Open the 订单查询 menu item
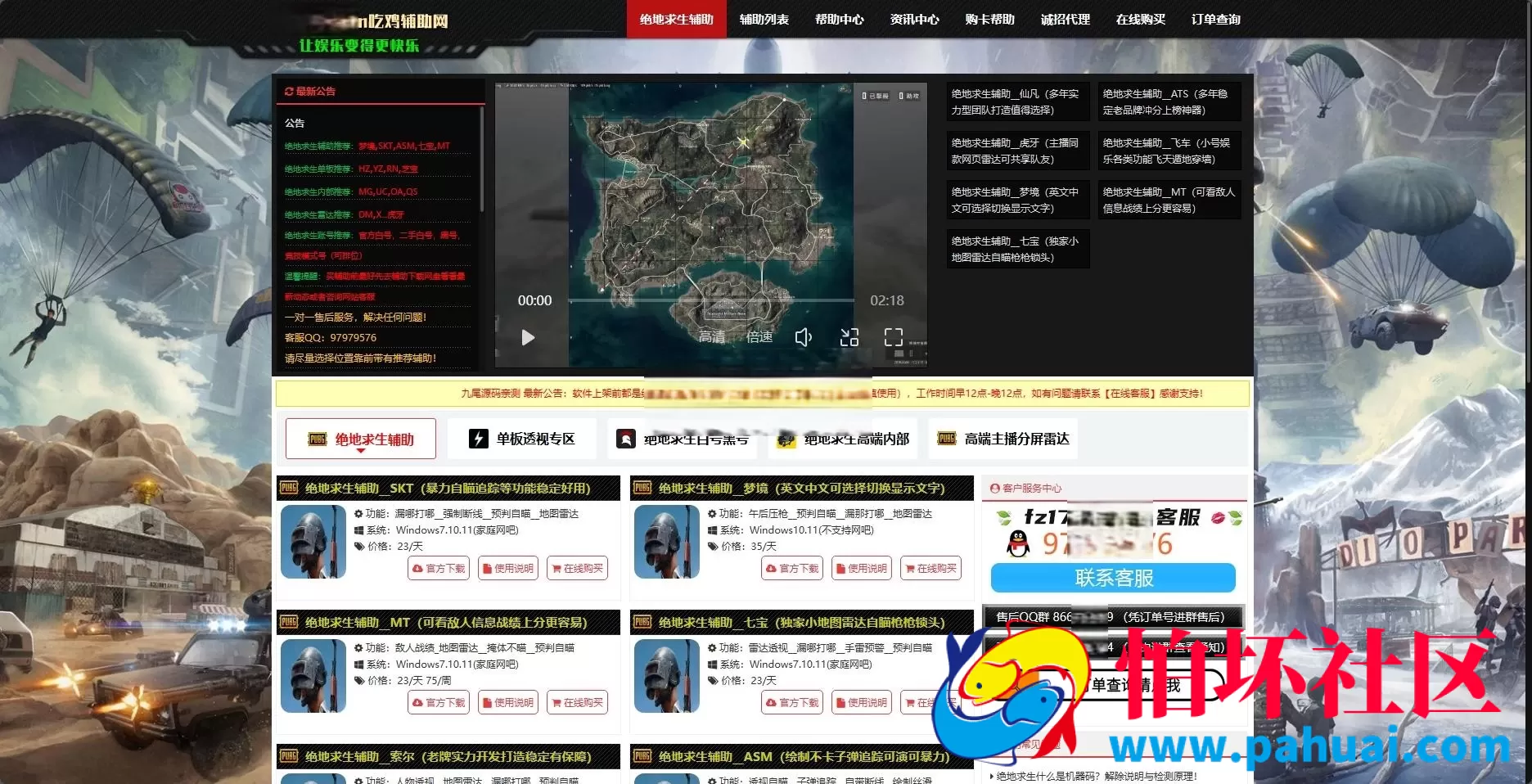This screenshot has height=784, width=1532. coord(1216,20)
